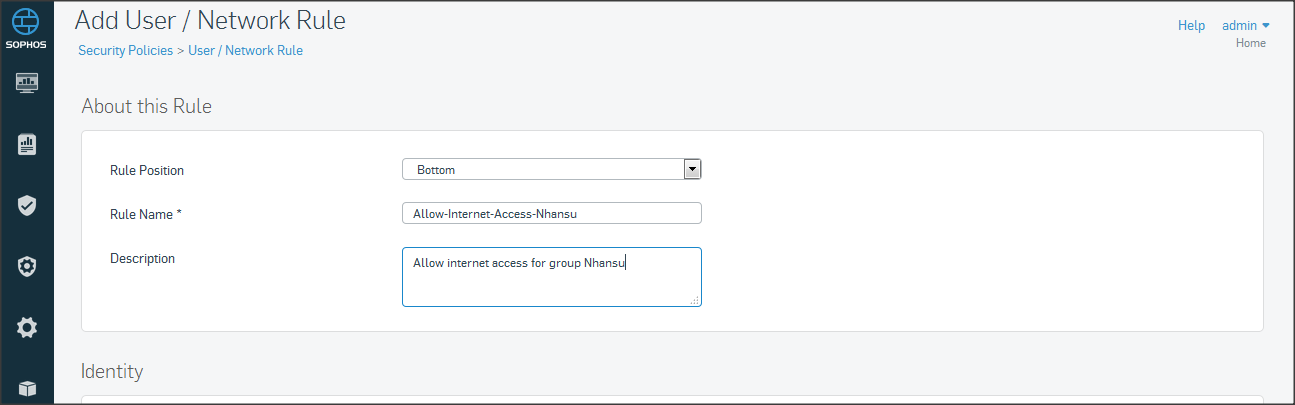Grab the Description box resize handle
Viewport: 1295px width, 405px height.
(694, 299)
